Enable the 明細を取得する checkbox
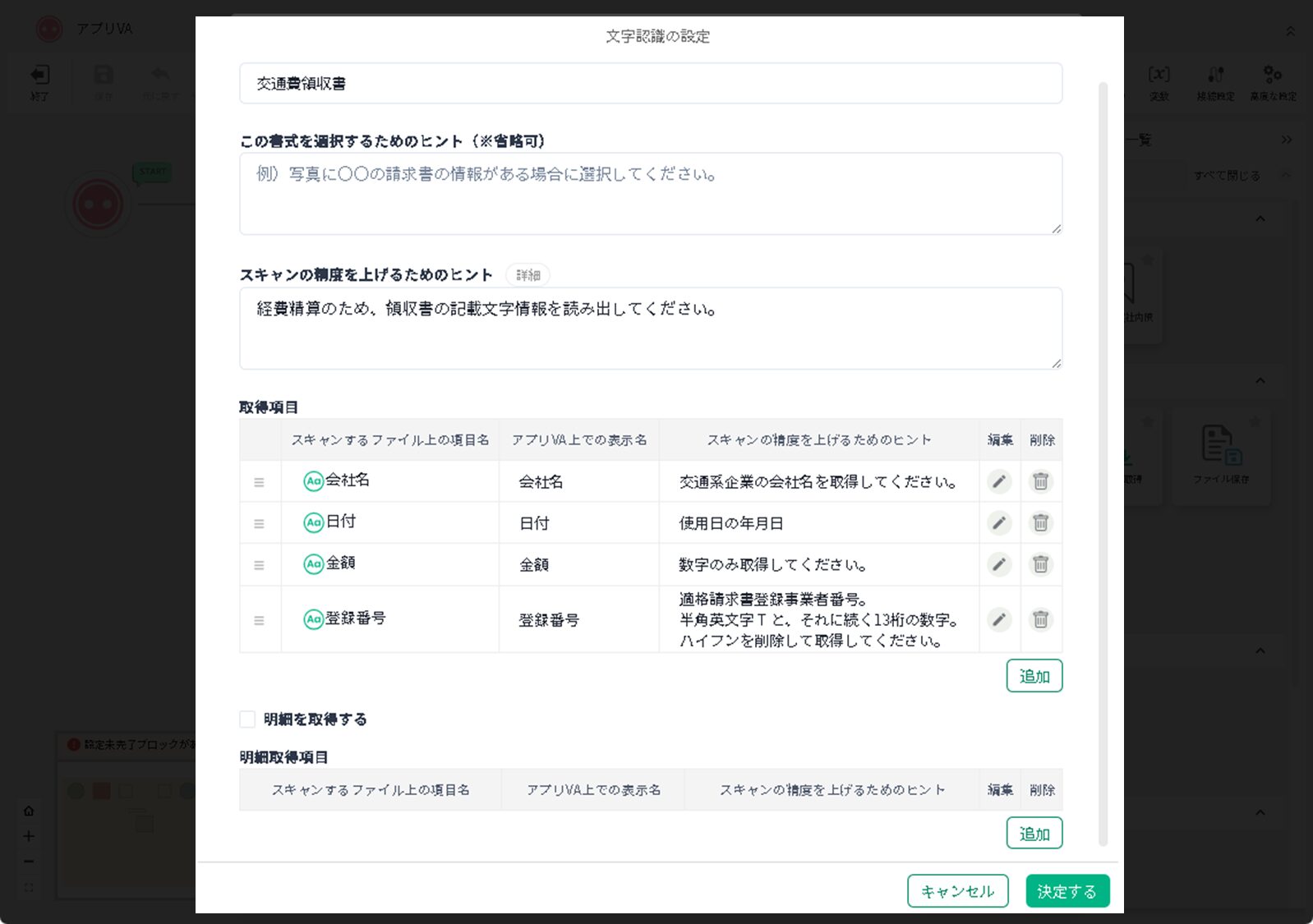The height and width of the screenshot is (924, 1313). (247, 719)
